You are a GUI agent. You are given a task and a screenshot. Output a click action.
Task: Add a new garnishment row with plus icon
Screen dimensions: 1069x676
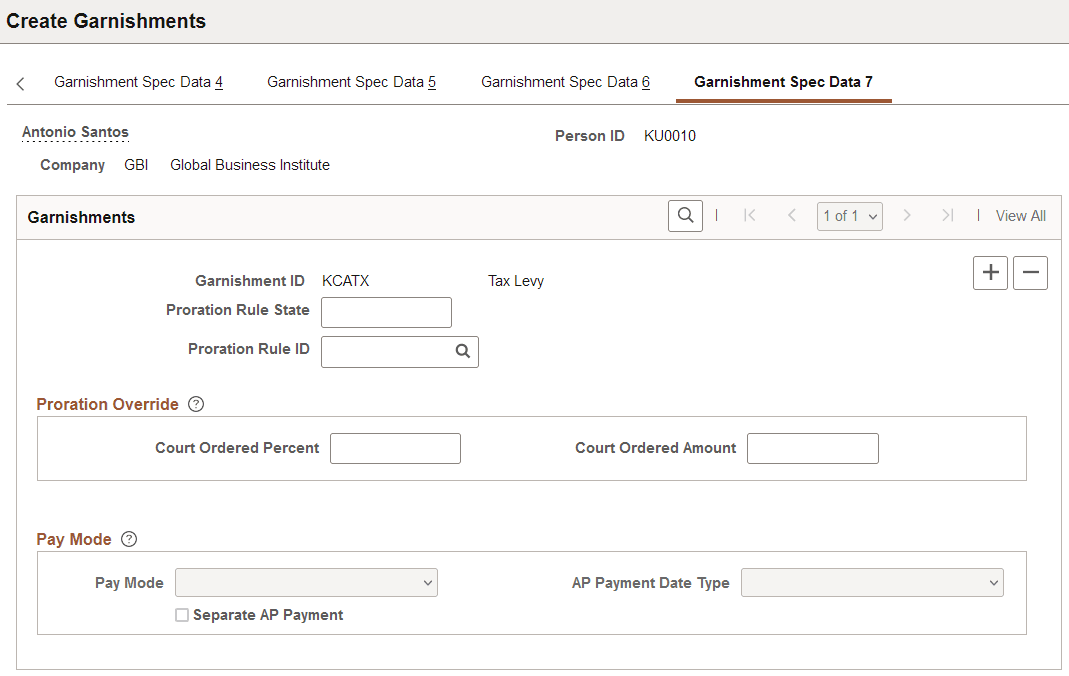[990, 272]
